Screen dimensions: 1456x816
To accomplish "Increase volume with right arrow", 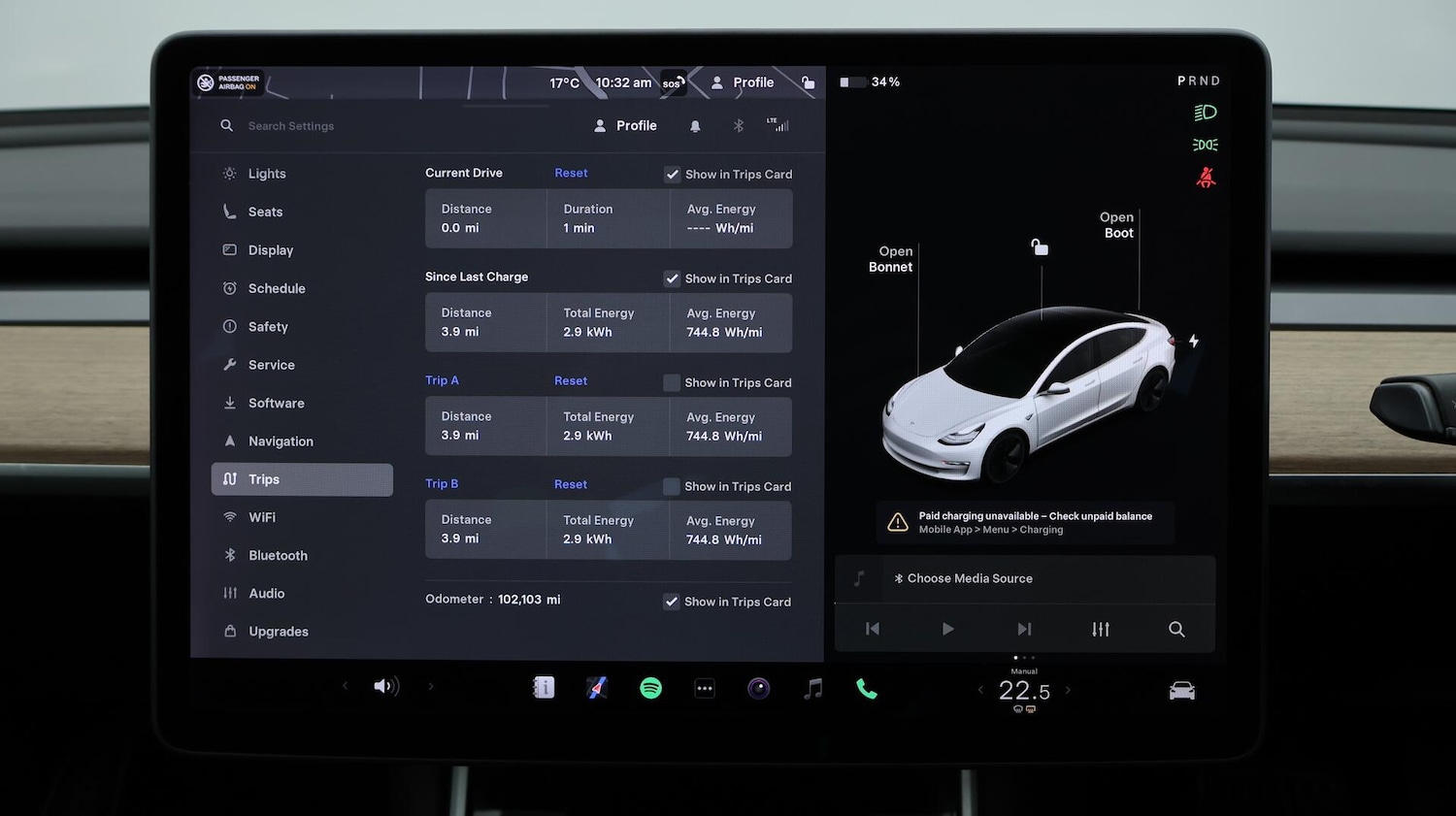I will [431, 686].
